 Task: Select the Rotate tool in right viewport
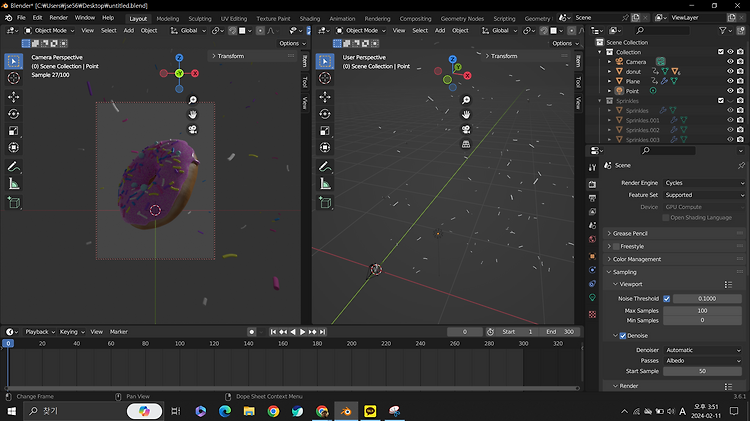click(x=325, y=114)
